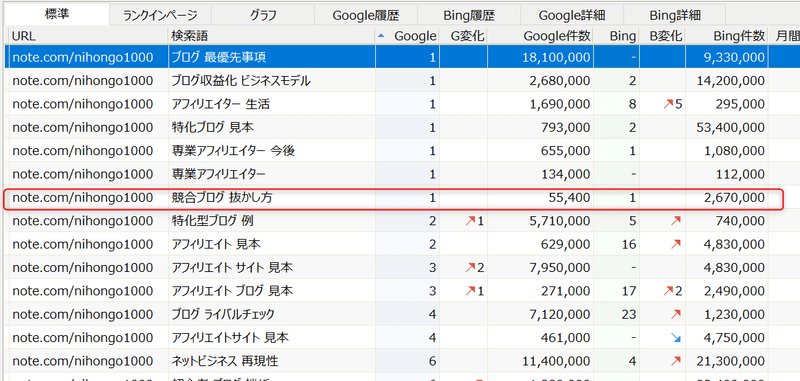Click Google件数 value 18,100,000
The width and height of the screenshot is (800, 381).
point(557,58)
